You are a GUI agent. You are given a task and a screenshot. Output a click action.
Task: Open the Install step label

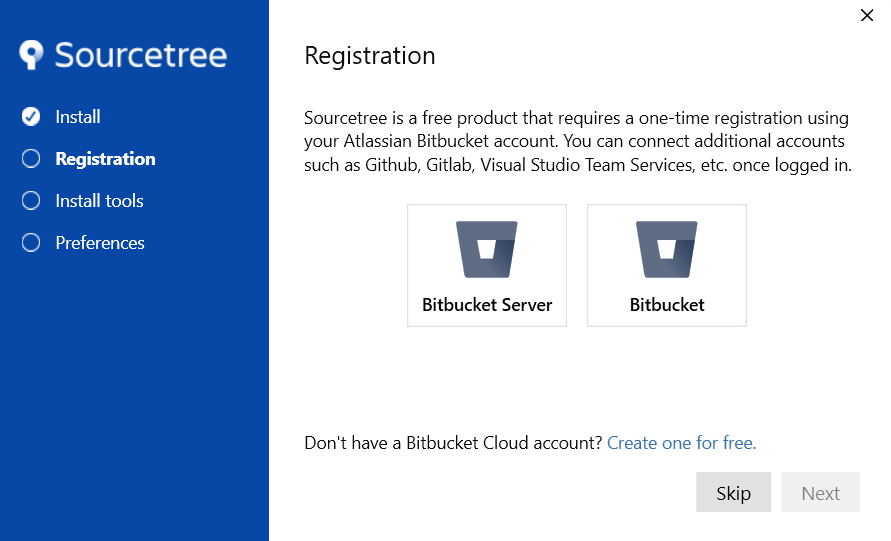78,117
